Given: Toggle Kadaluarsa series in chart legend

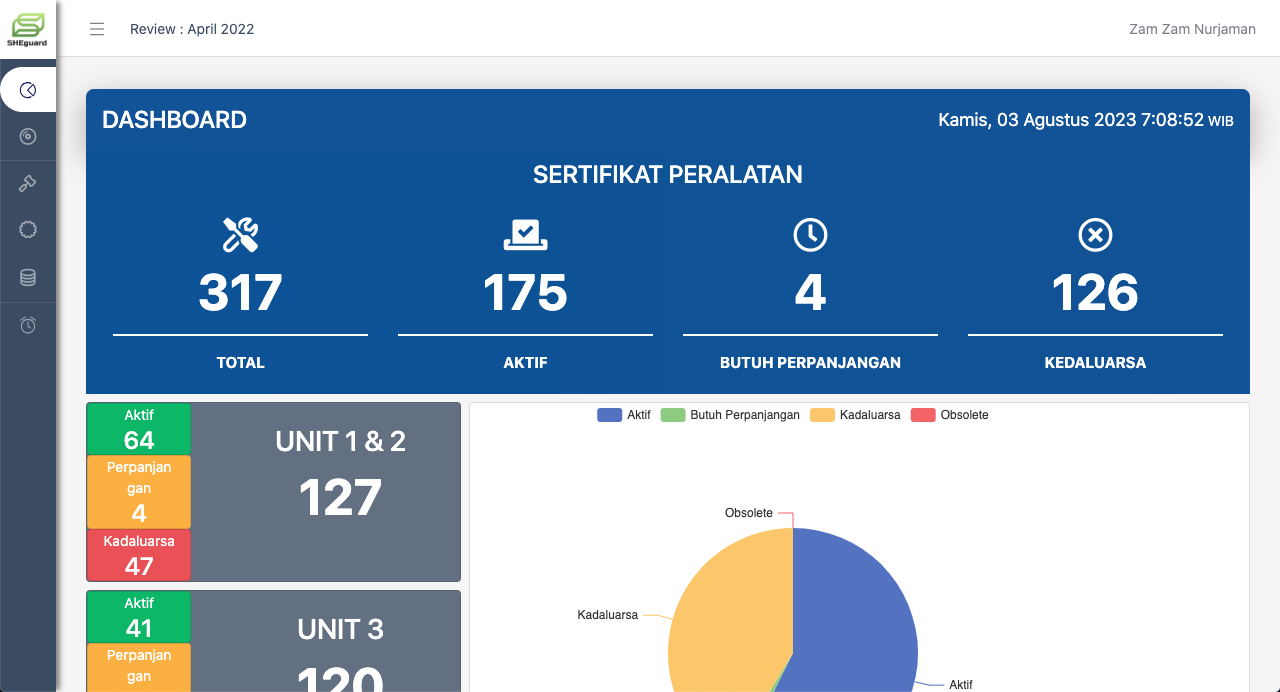Looking at the screenshot, I should tap(856, 415).
